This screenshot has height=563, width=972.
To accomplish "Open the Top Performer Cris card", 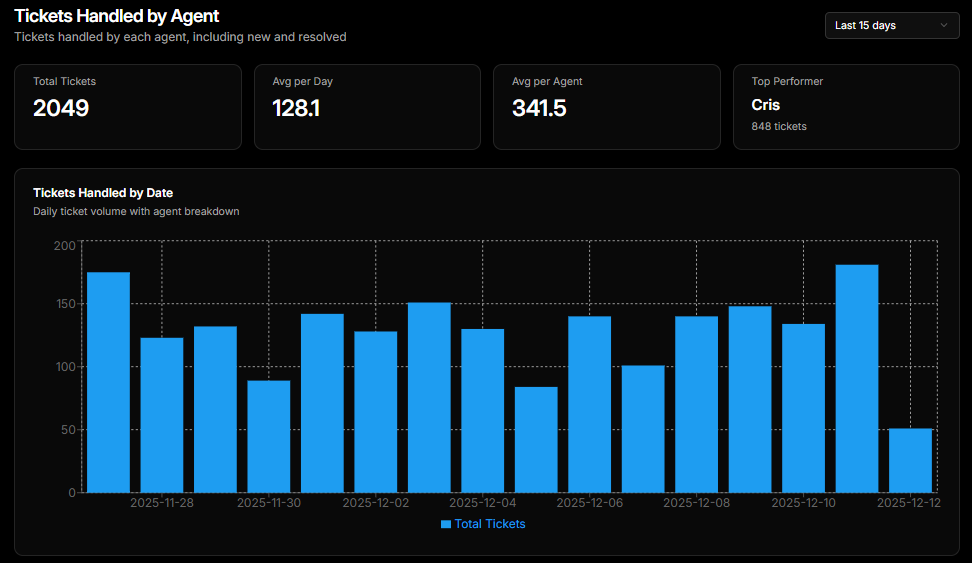I will click(846, 107).
